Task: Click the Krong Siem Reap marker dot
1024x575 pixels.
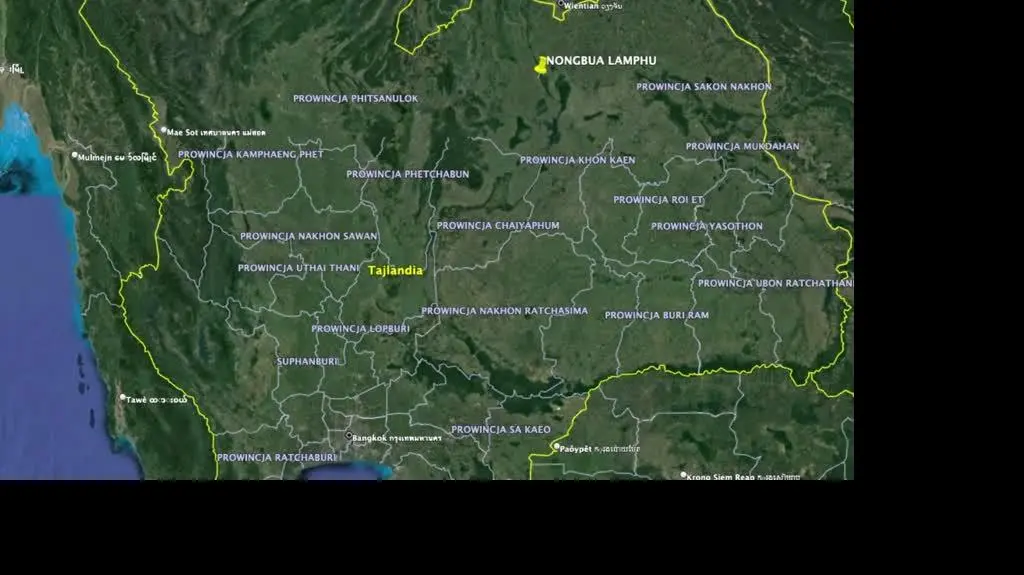Action: [683, 475]
